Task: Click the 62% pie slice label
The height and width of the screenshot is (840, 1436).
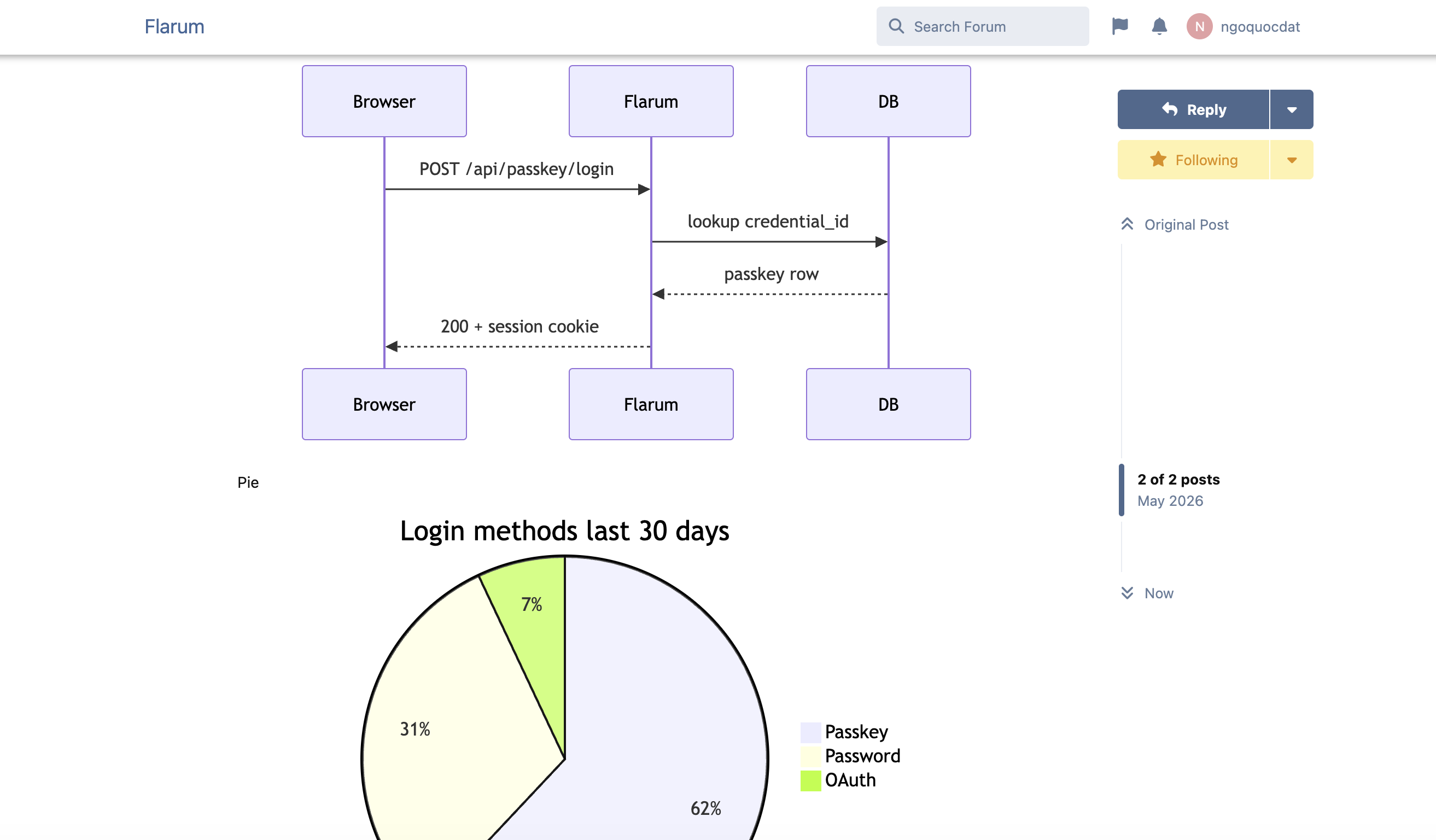Action: (x=705, y=808)
